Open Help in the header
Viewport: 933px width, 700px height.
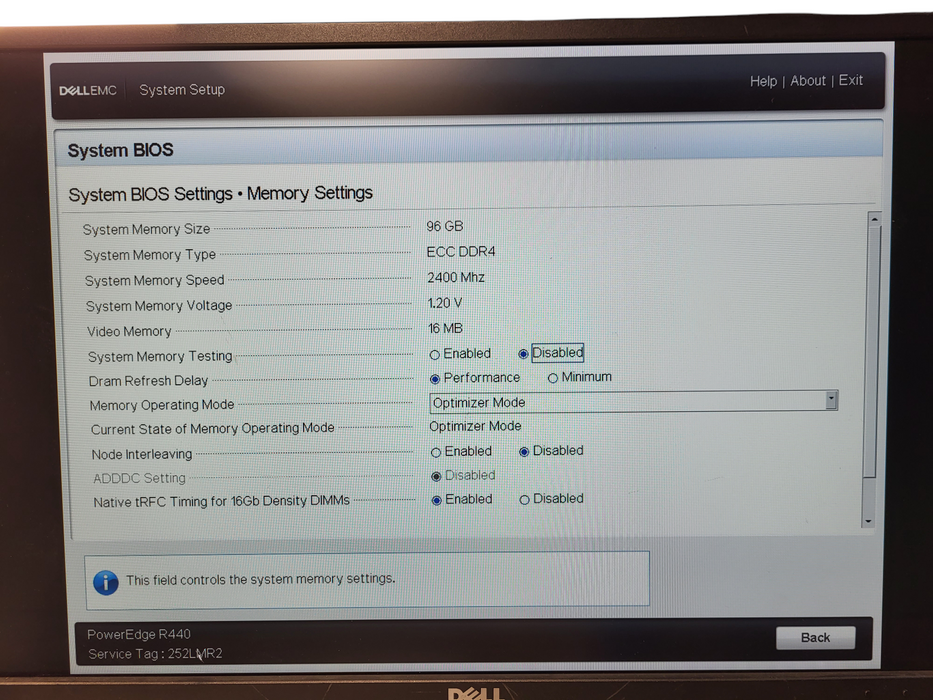tap(763, 81)
